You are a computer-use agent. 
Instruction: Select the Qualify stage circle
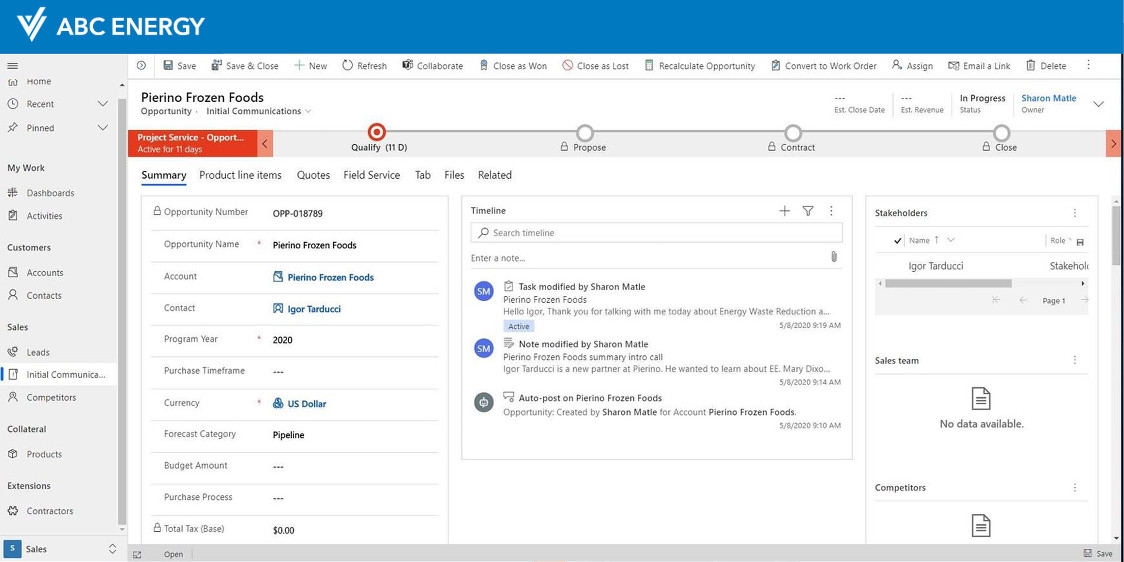pyautogui.click(x=377, y=132)
